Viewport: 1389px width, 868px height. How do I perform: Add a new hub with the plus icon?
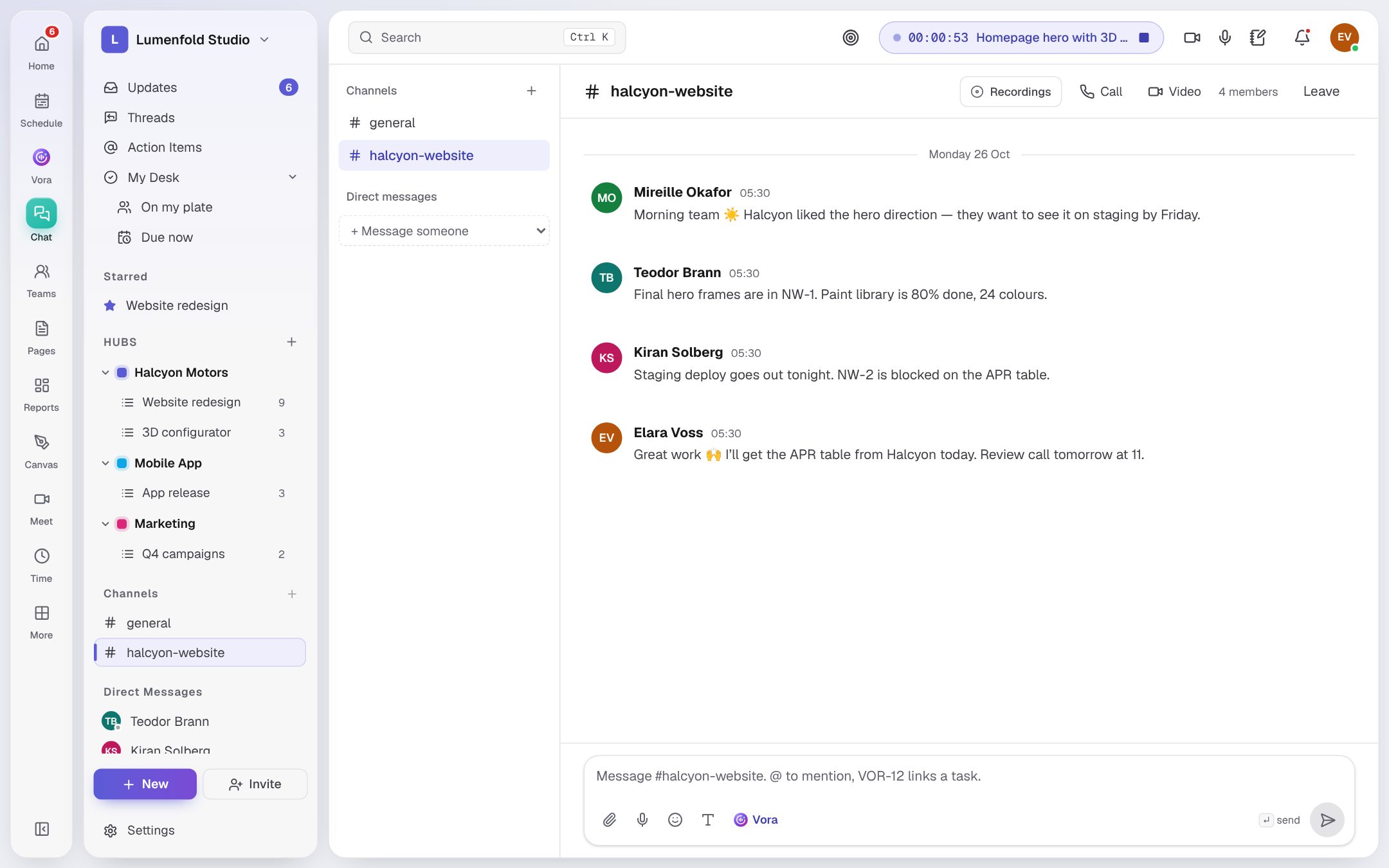pyautogui.click(x=291, y=341)
